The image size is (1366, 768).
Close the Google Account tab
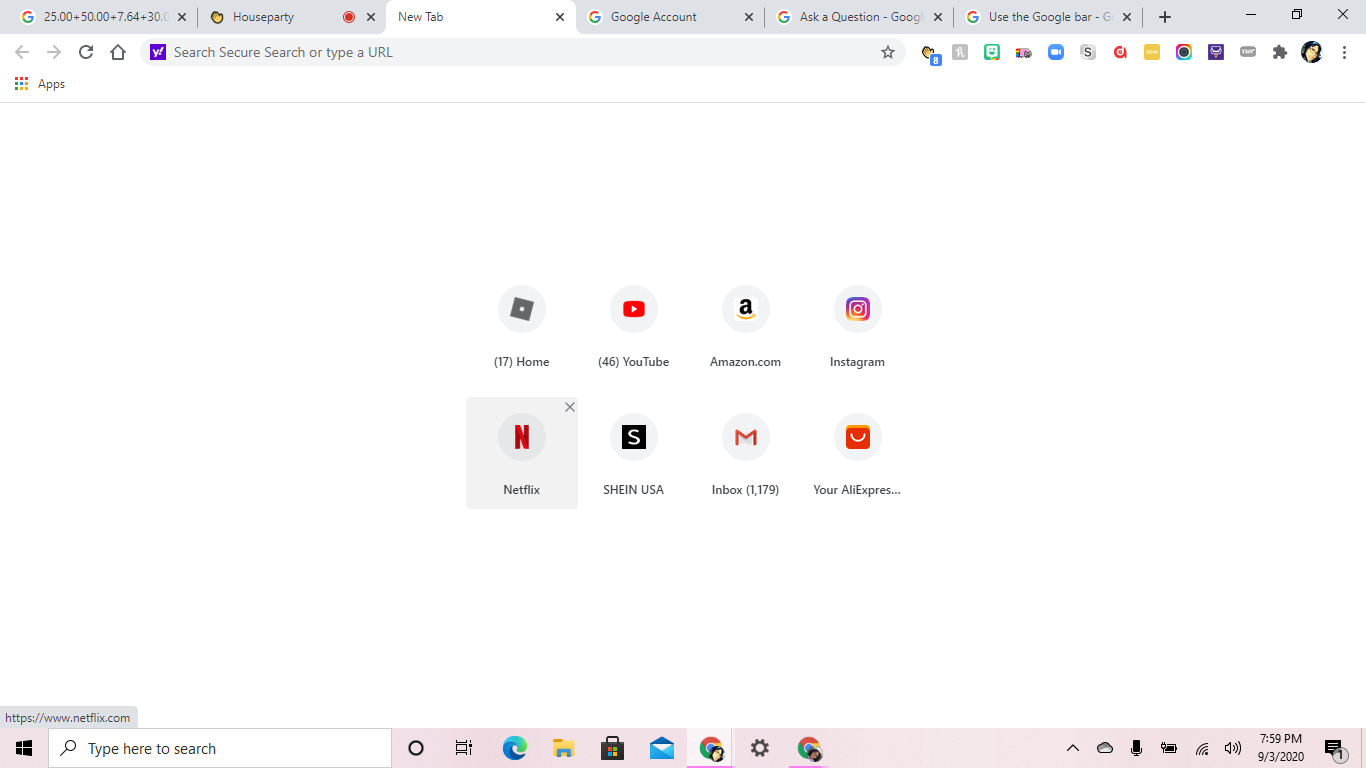[x=749, y=17]
